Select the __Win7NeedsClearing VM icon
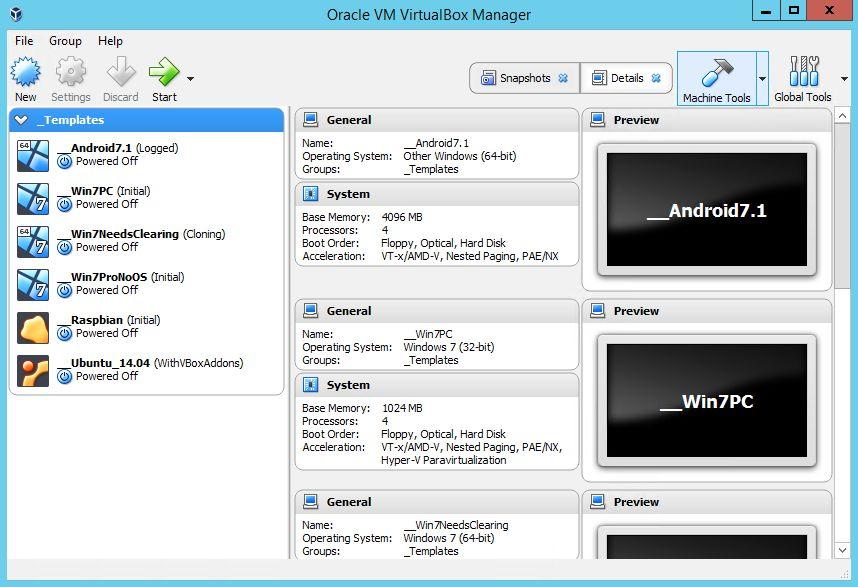This screenshot has height=587, width=858. tap(33, 242)
